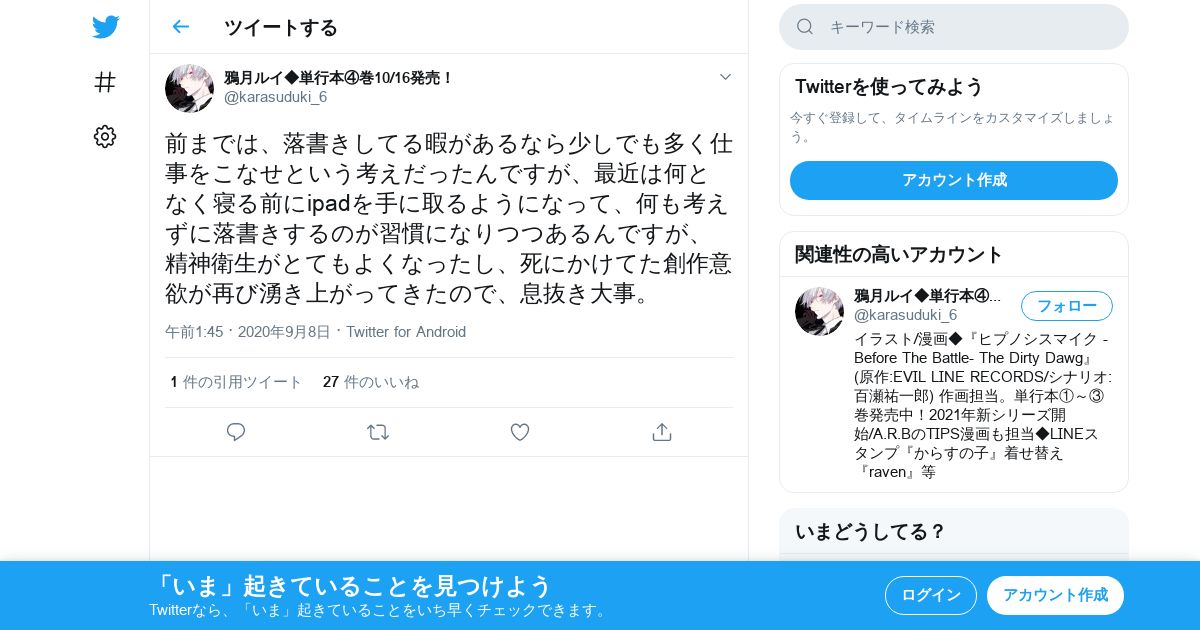The width and height of the screenshot is (1200, 630).
Task: Click アカウント作成 in the bottom banner
Action: [x=1055, y=595]
